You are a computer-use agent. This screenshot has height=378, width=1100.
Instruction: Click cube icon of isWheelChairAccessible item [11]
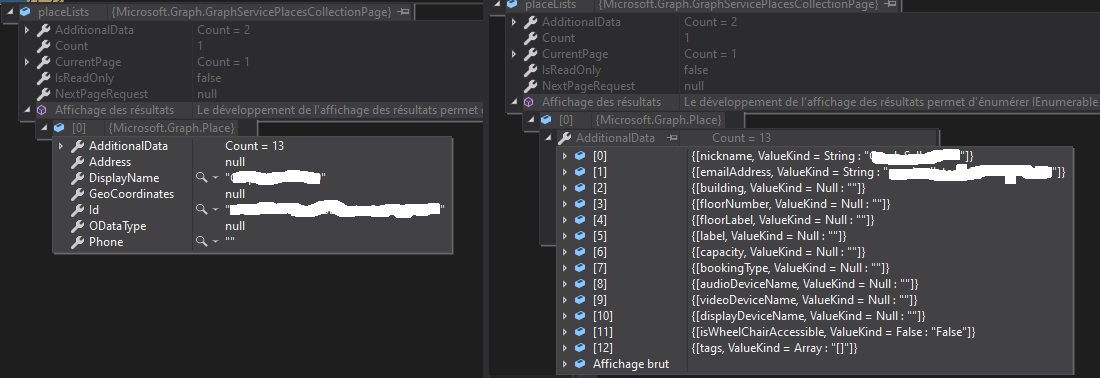pos(579,332)
